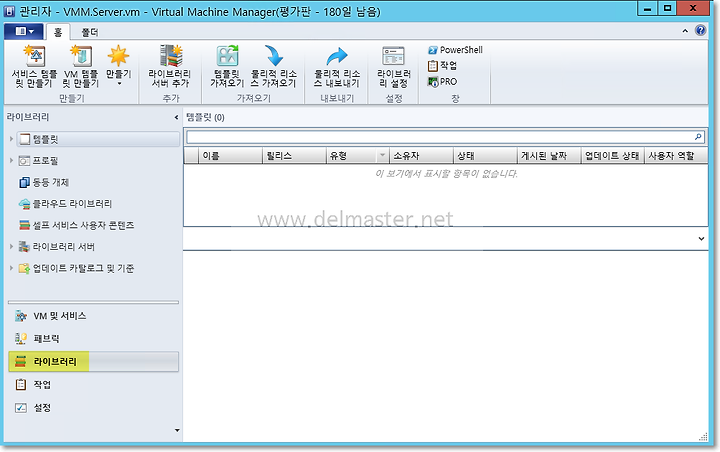Expand the 프로필 tree node
This screenshot has width=720, height=452.
pos(11,160)
